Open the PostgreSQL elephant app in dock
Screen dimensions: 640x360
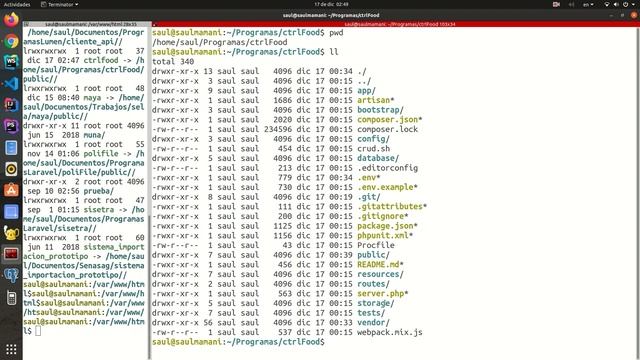(11, 276)
